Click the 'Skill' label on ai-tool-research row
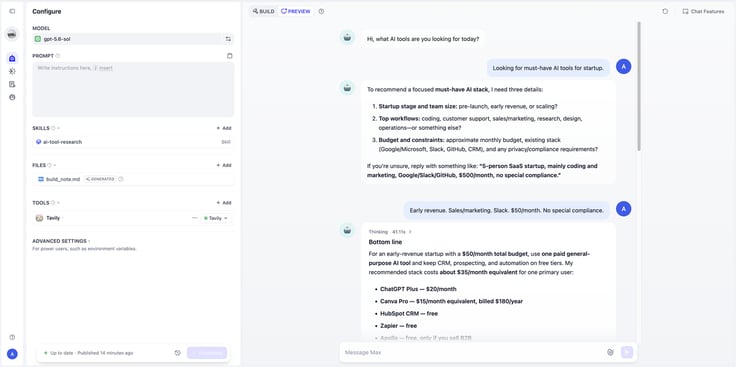Viewport: 736px width, 367px height. (x=226, y=142)
